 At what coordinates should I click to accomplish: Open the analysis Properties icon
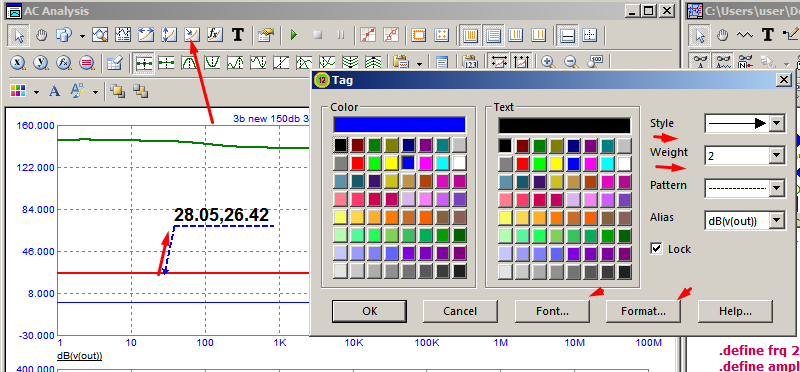coord(265,35)
